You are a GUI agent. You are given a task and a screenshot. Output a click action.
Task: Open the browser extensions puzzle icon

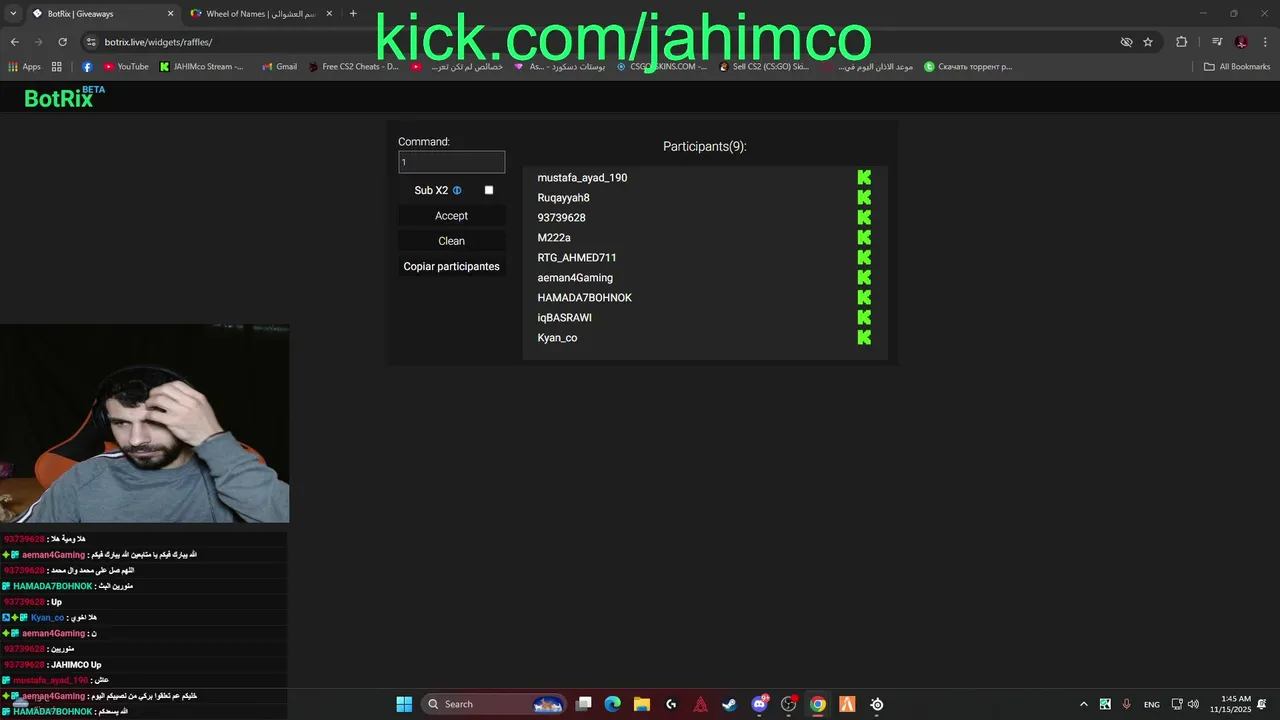1182,42
